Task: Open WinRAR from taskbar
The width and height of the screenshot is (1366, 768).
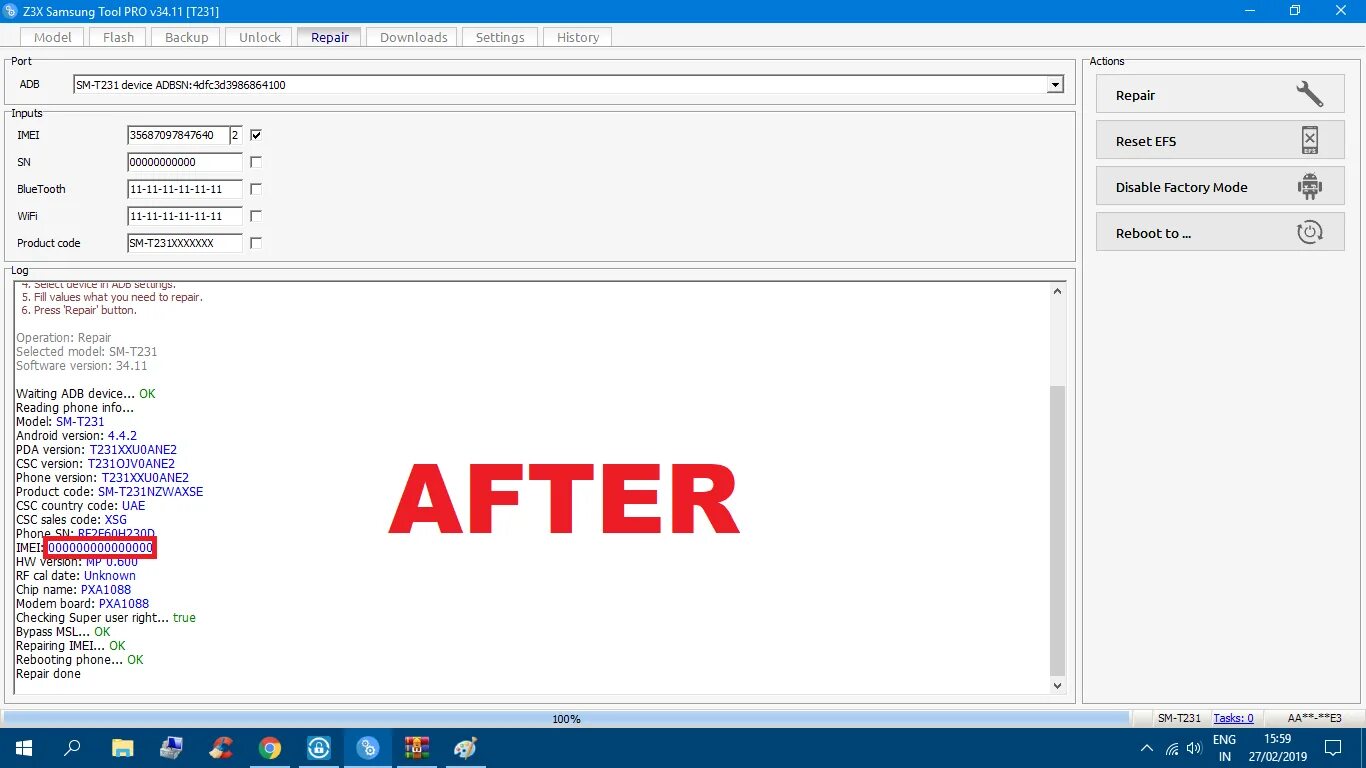Action: [x=417, y=748]
